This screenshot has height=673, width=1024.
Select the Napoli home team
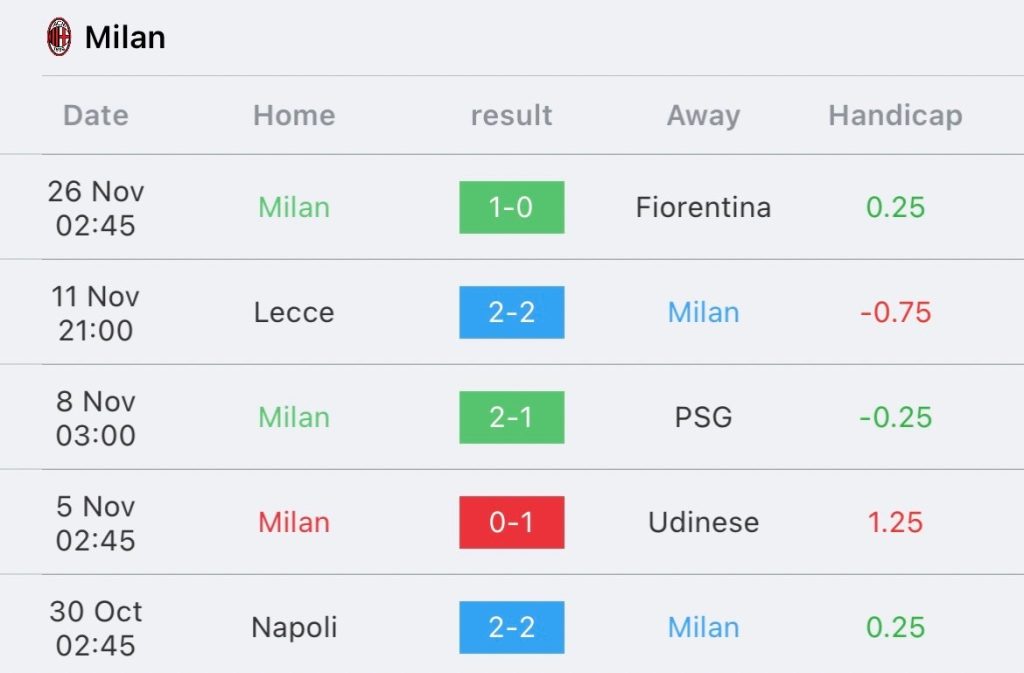pyautogui.click(x=294, y=628)
